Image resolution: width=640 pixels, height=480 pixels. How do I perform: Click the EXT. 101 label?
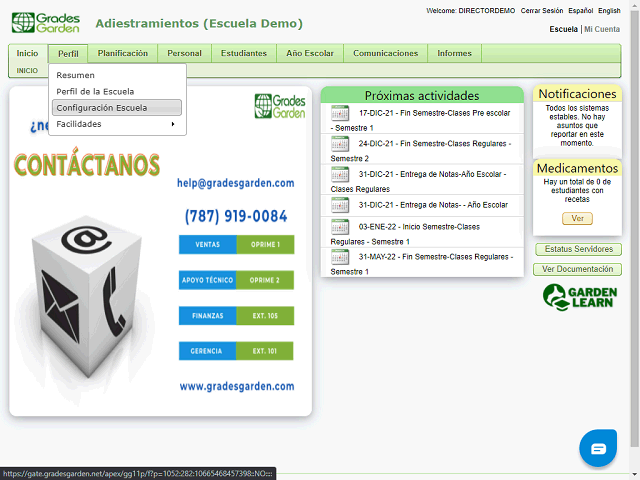265,351
